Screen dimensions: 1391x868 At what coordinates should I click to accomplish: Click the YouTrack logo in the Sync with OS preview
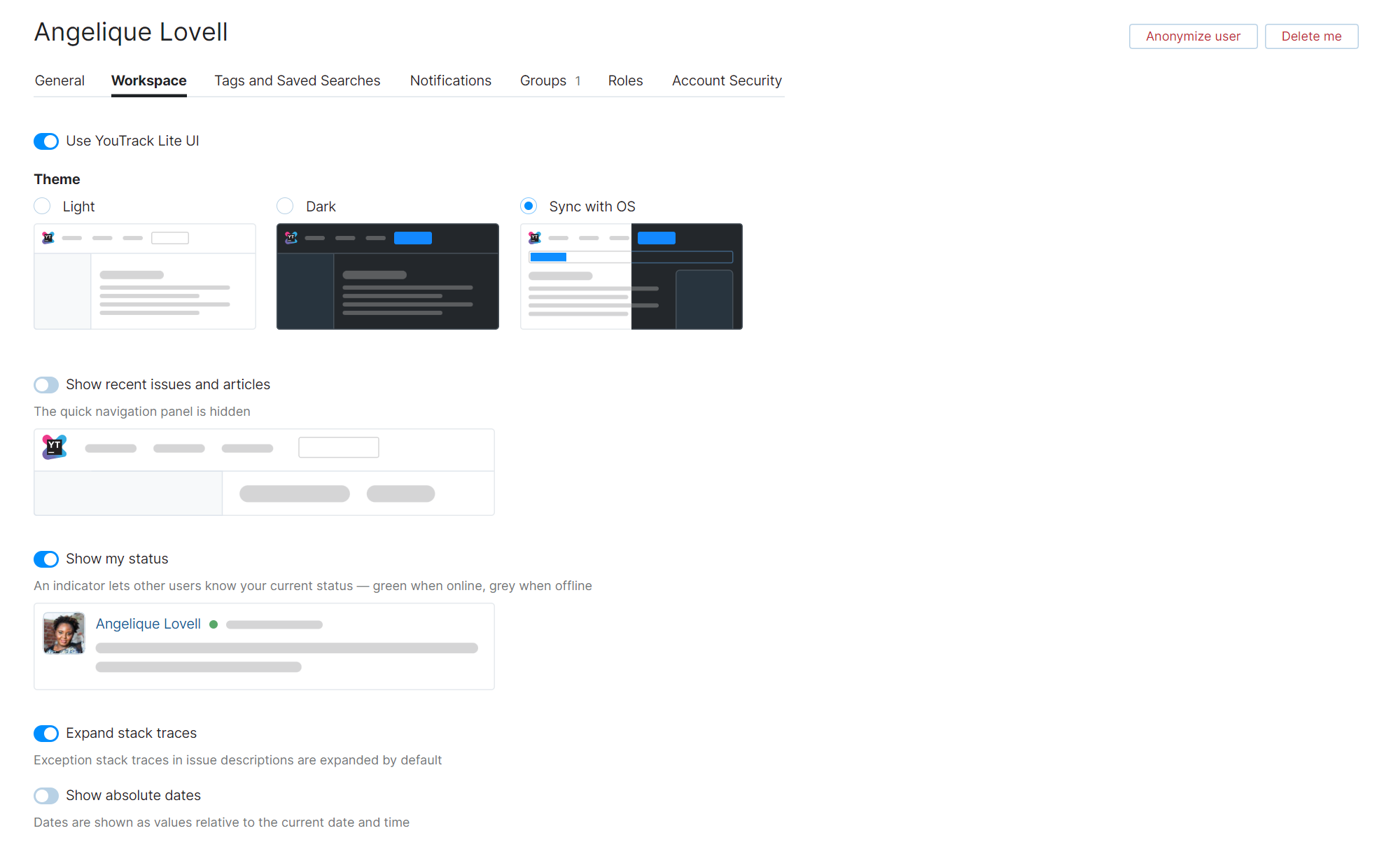point(534,237)
